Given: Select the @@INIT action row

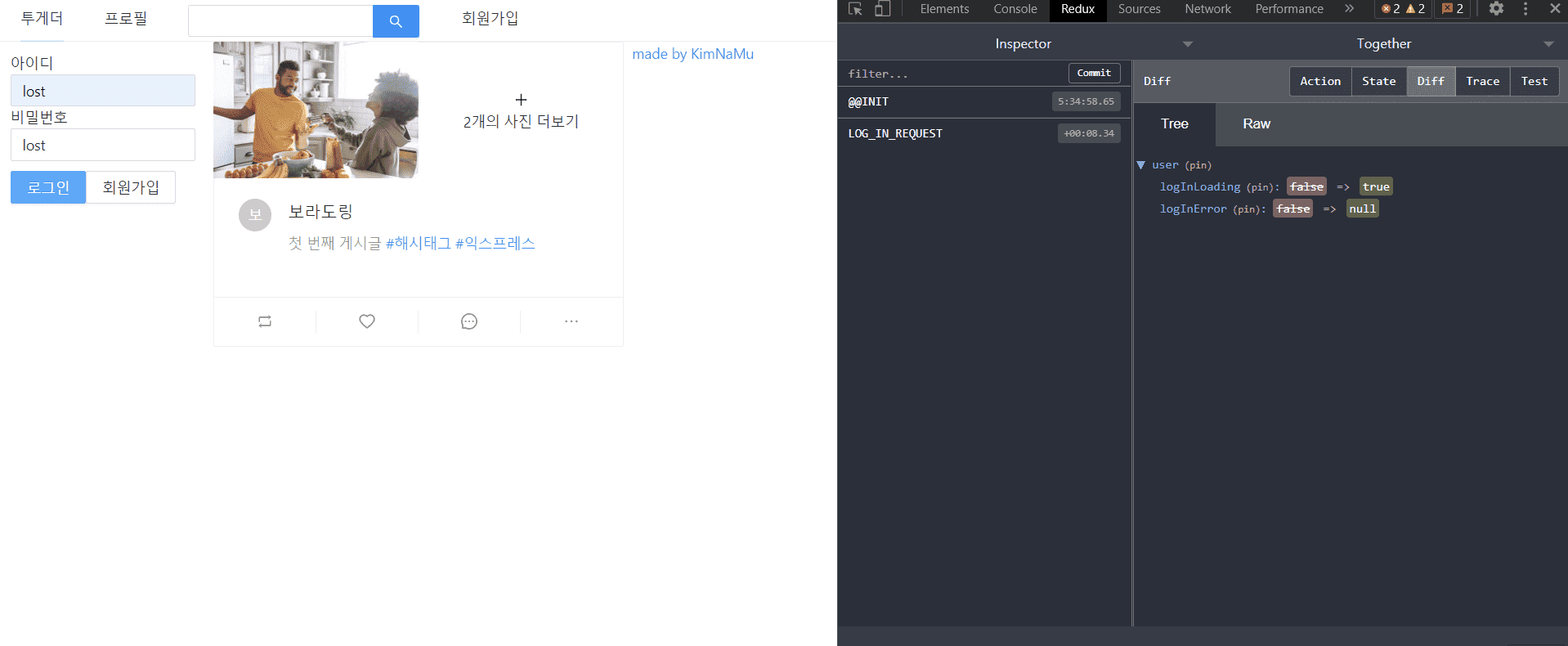Looking at the screenshot, I should (x=984, y=102).
